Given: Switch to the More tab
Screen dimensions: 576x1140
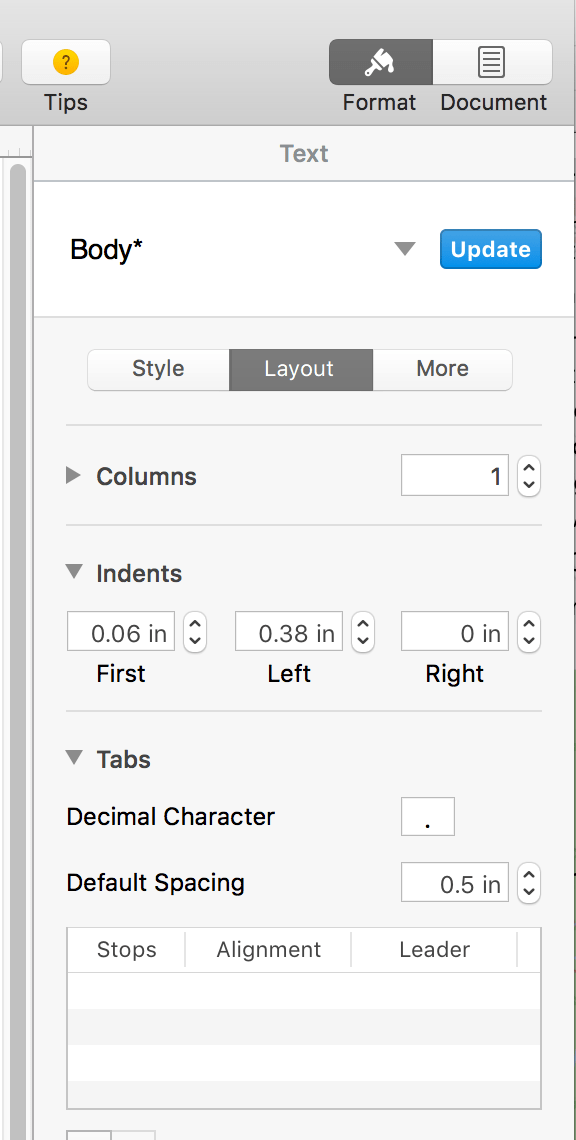Looking at the screenshot, I should 442,369.
